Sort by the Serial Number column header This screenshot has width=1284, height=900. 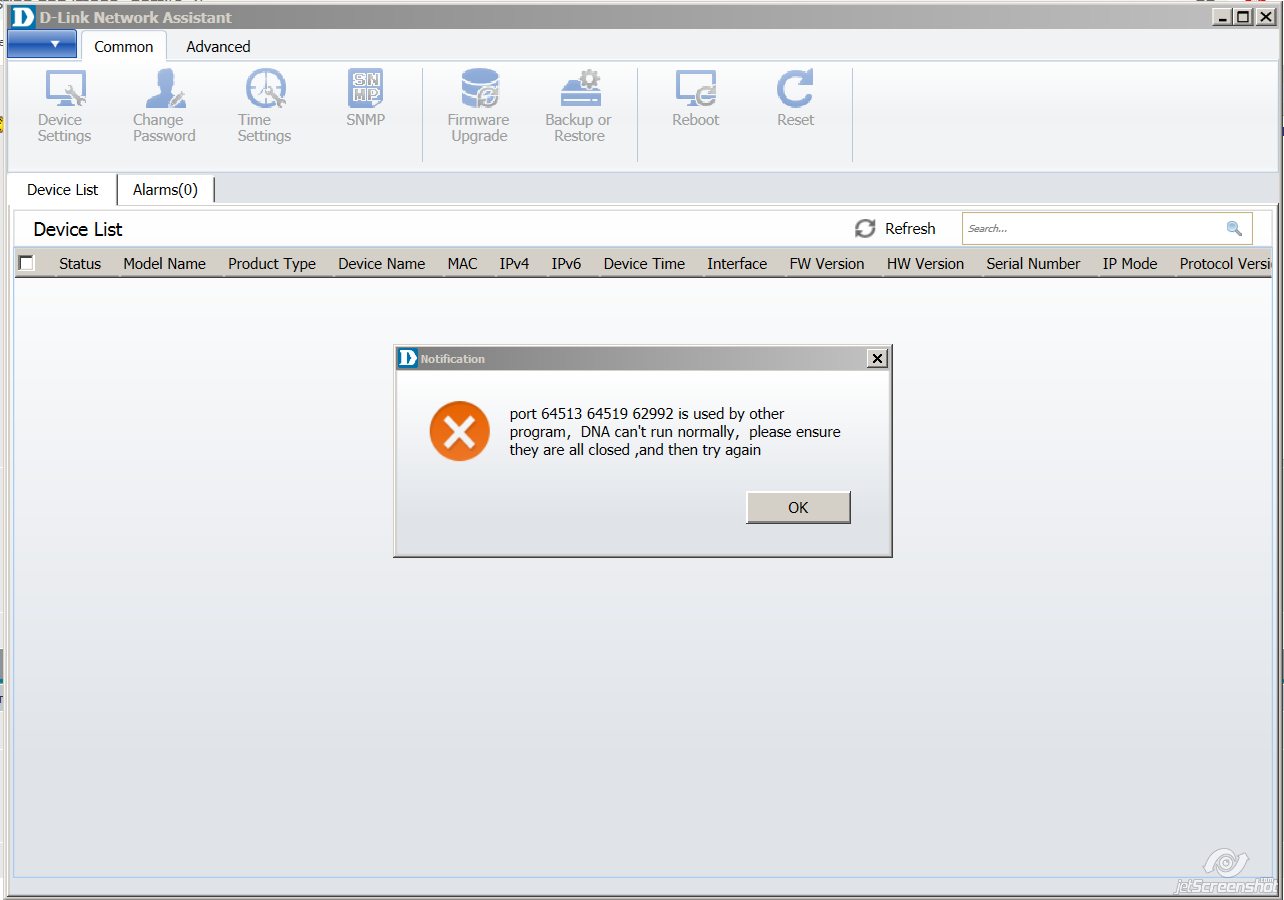(1033, 264)
